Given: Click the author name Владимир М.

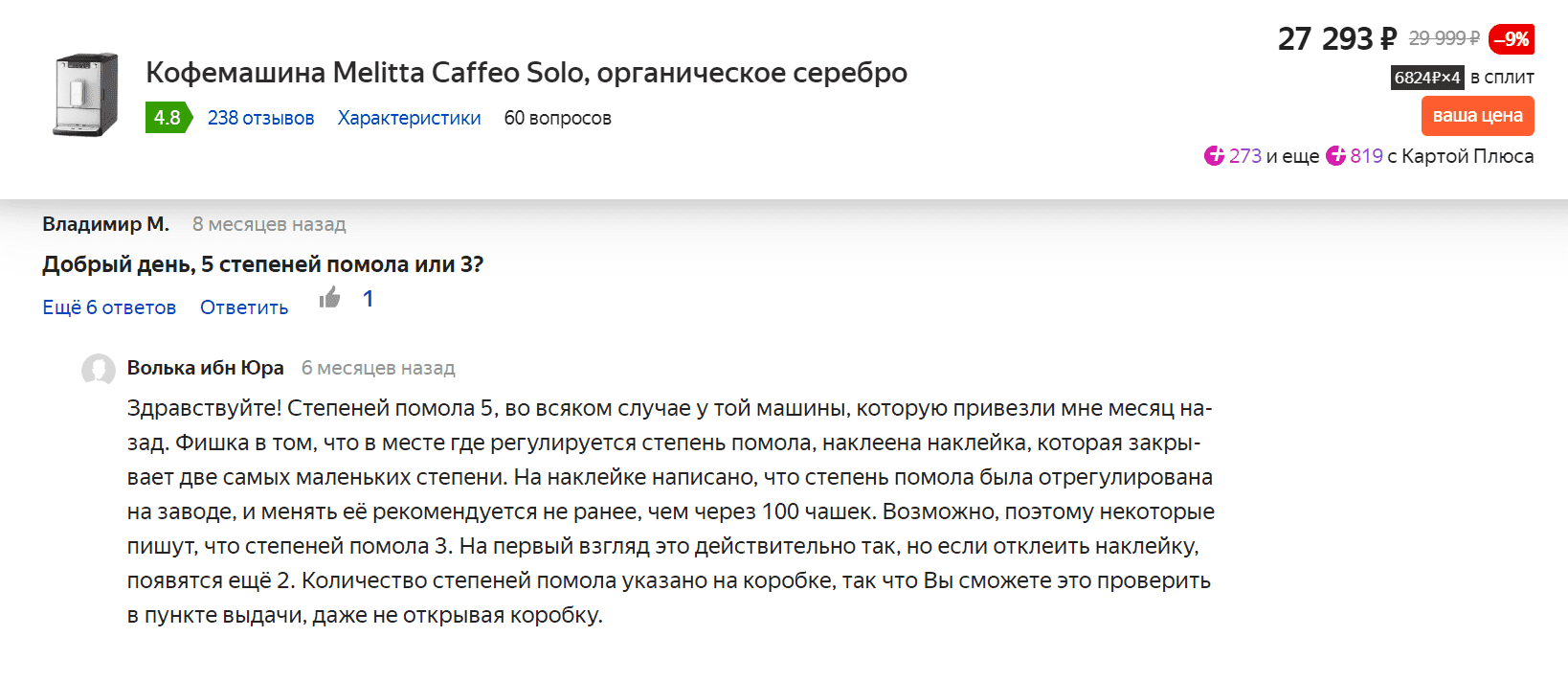Looking at the screenshot, I should tap(105, 224).
